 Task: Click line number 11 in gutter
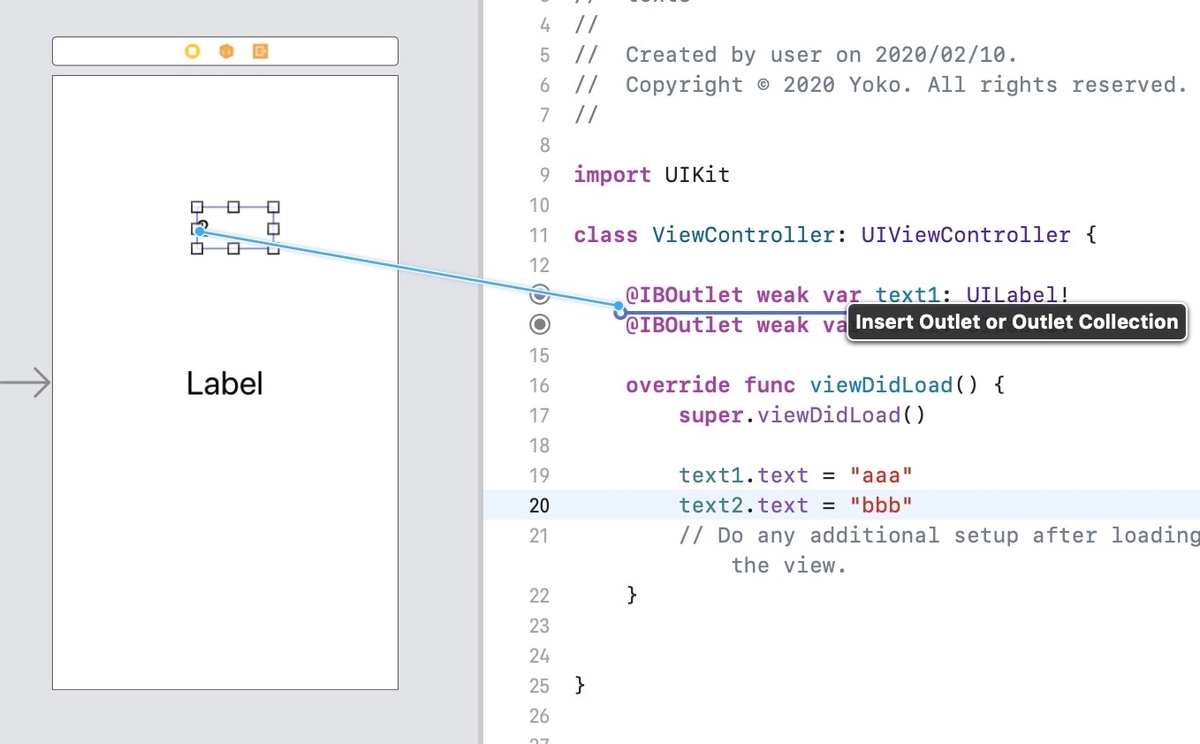coord(539,236)
